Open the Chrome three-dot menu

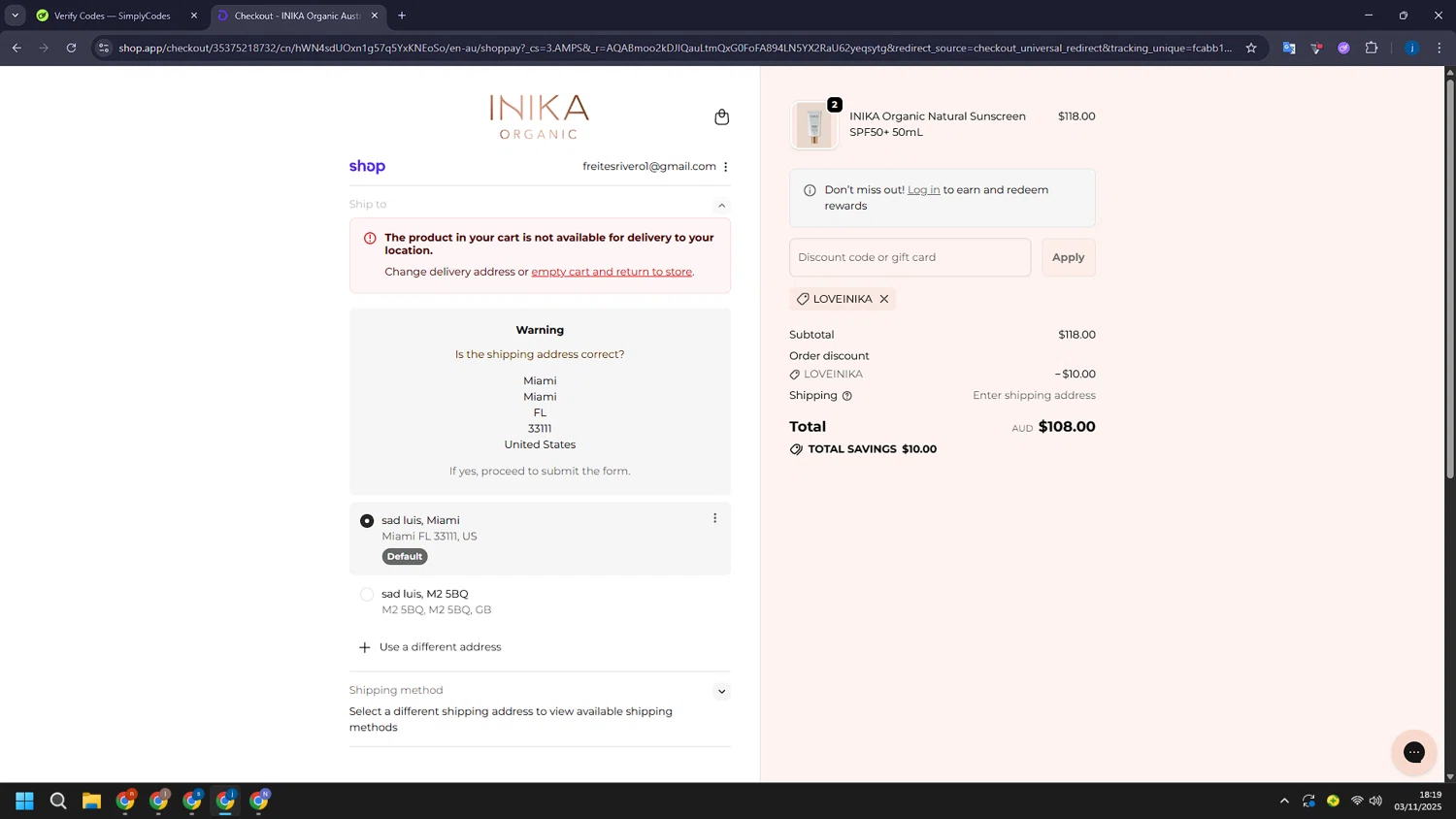pos(1439,48)
